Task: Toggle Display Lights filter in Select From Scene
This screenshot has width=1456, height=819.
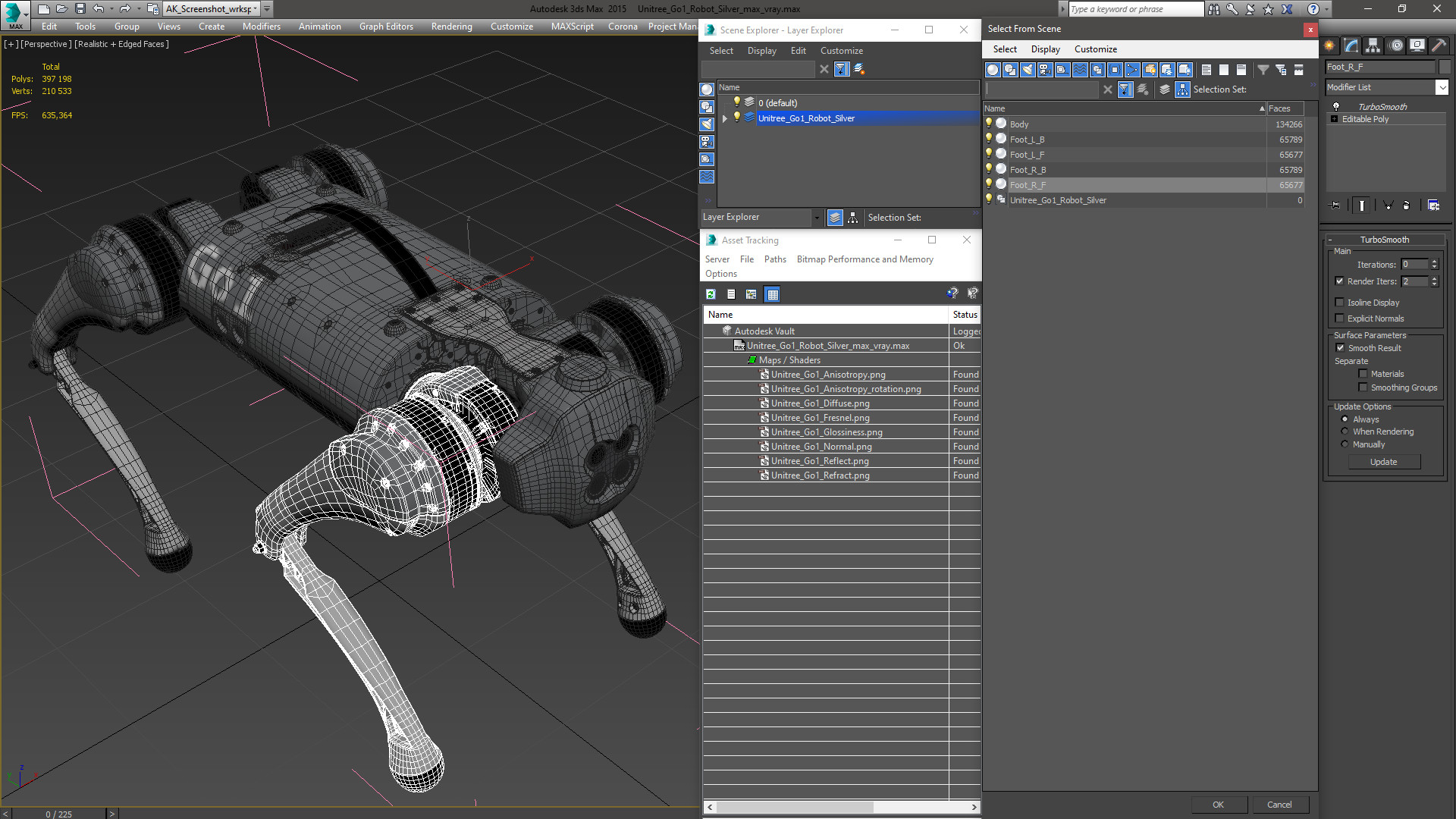Action: [x=1028, y=70]
